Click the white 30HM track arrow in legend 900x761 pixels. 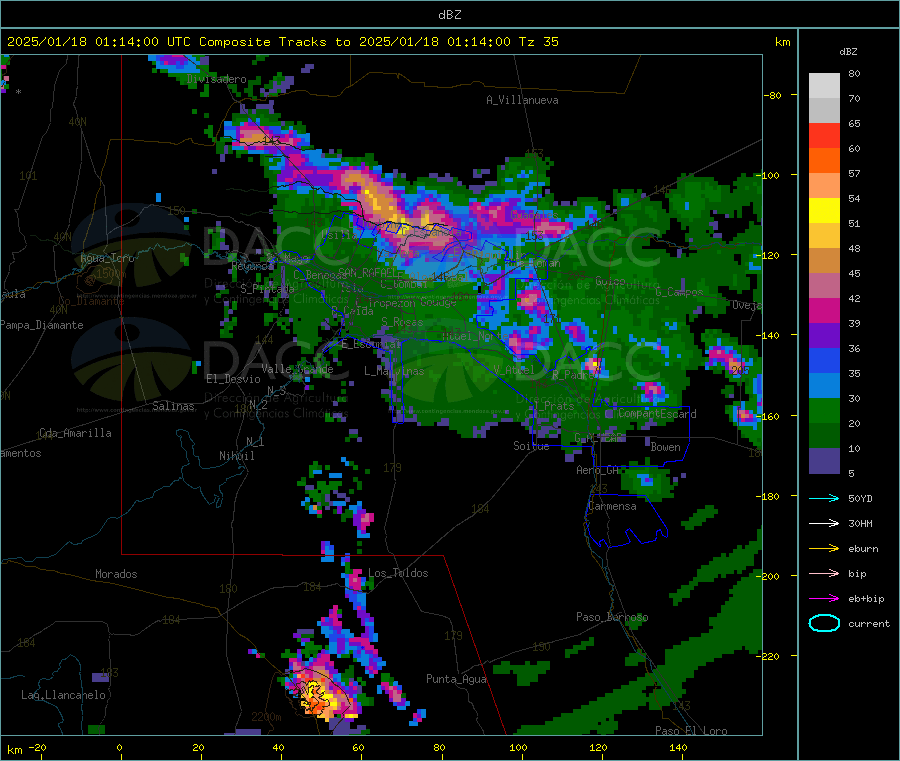pyautogui.click(x=824, y=523)
